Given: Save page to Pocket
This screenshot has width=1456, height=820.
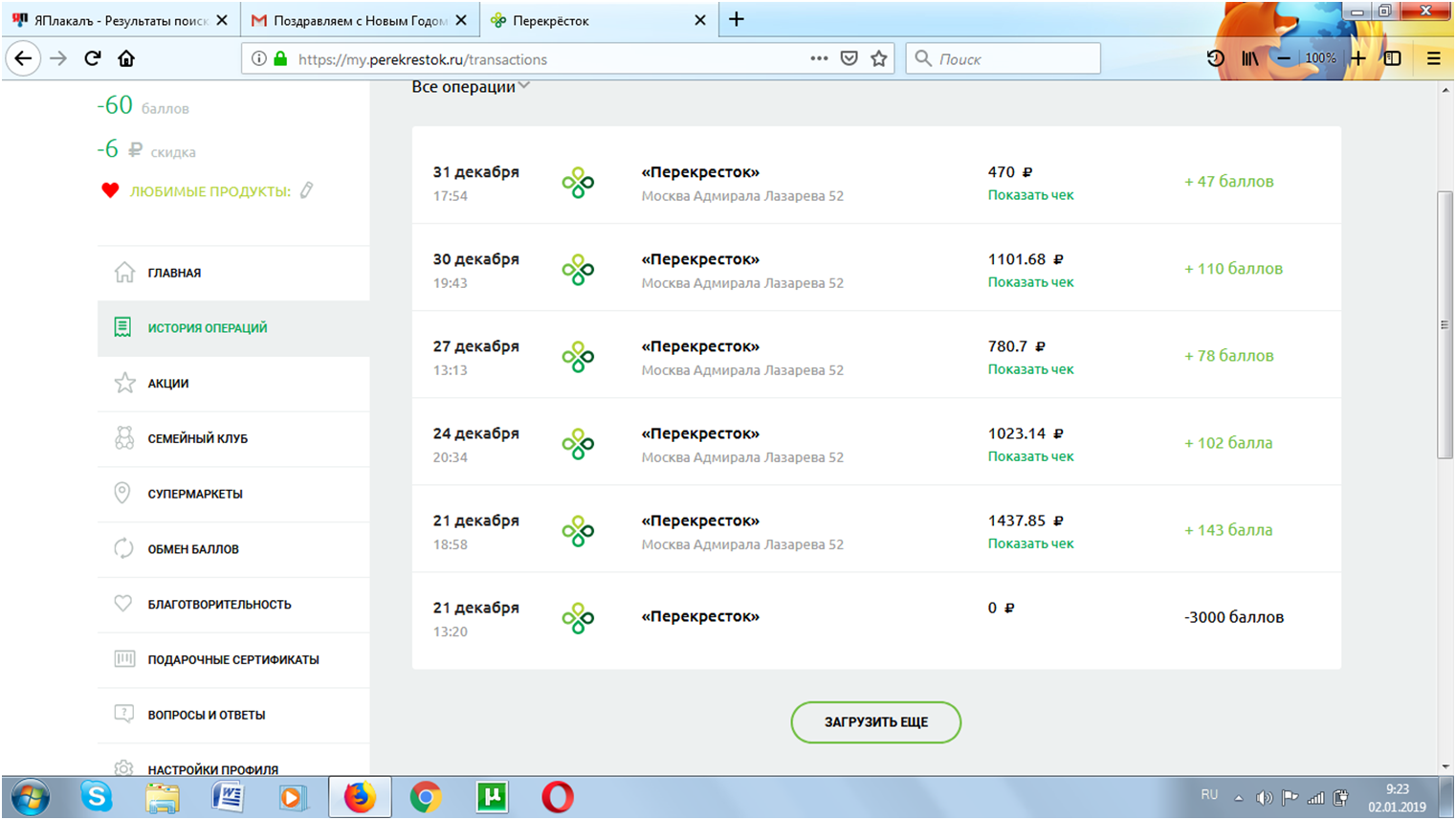Looking at the screenshot, I should (849, 58).
